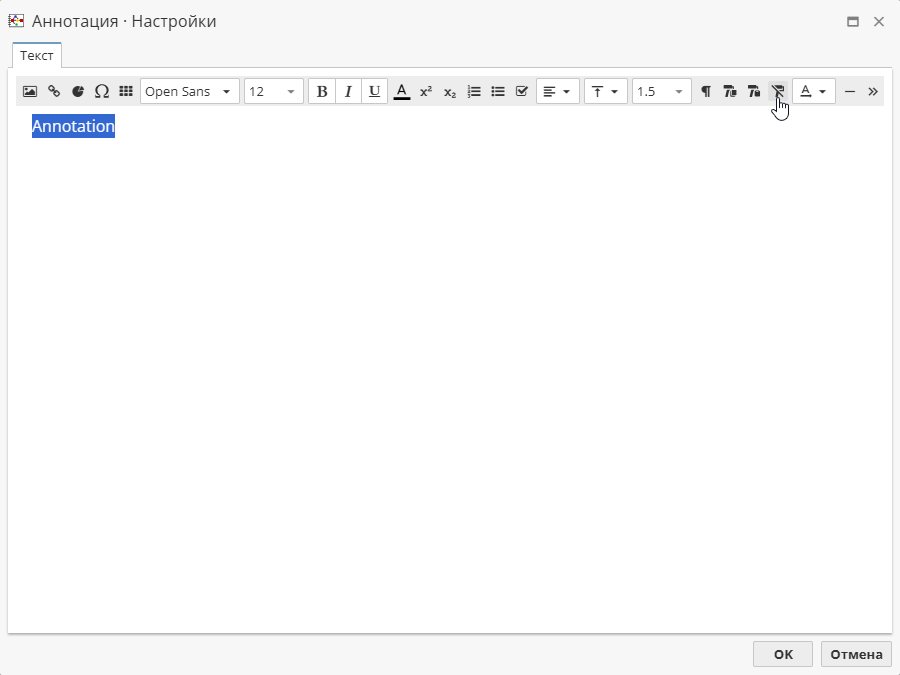The image size is (900, 675).
Task: Click the Отмена button
Action: pos(856,654)
